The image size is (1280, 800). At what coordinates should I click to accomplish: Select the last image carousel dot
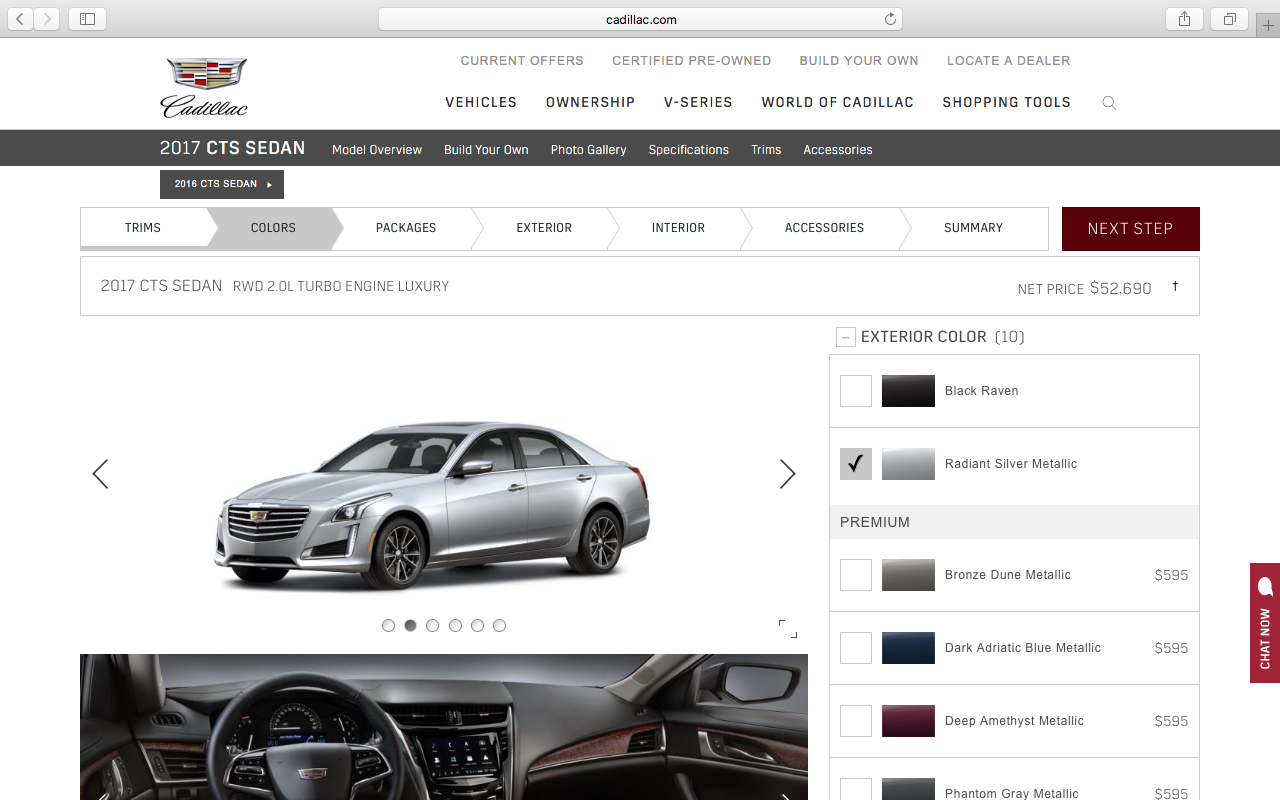click(x=499, y=626)
